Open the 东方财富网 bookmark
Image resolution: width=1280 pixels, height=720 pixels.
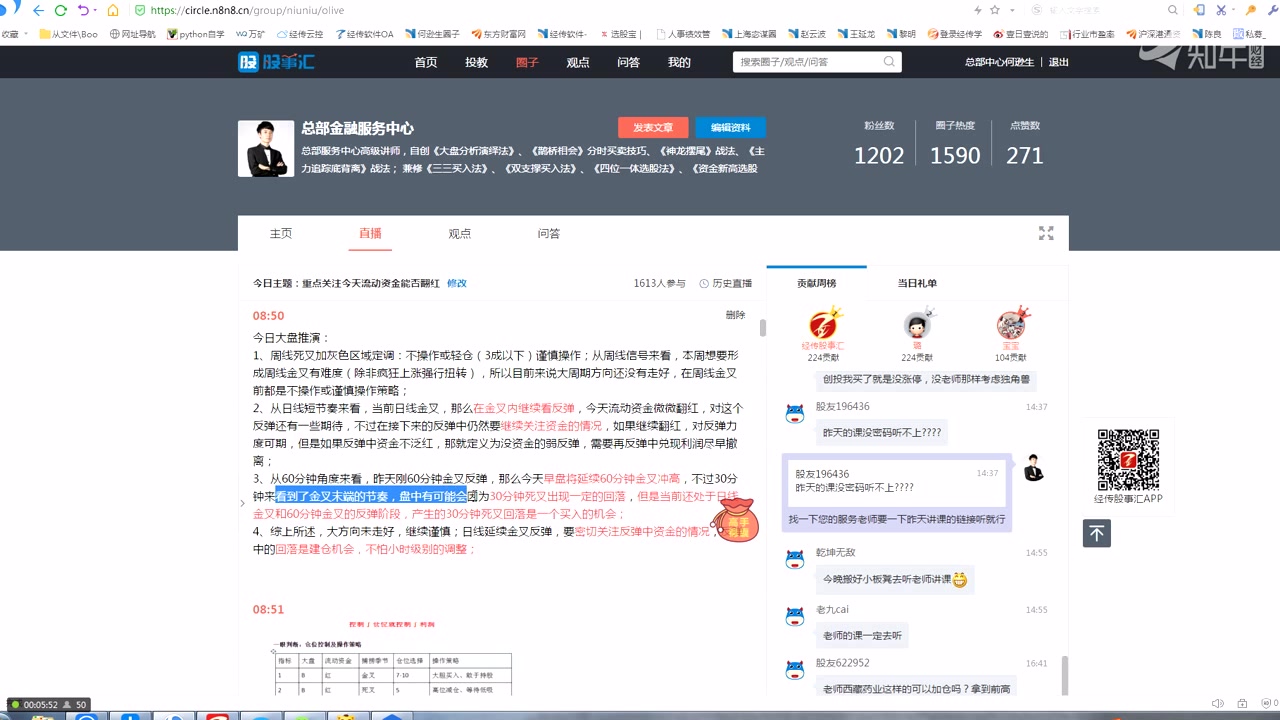coord(498,33)
